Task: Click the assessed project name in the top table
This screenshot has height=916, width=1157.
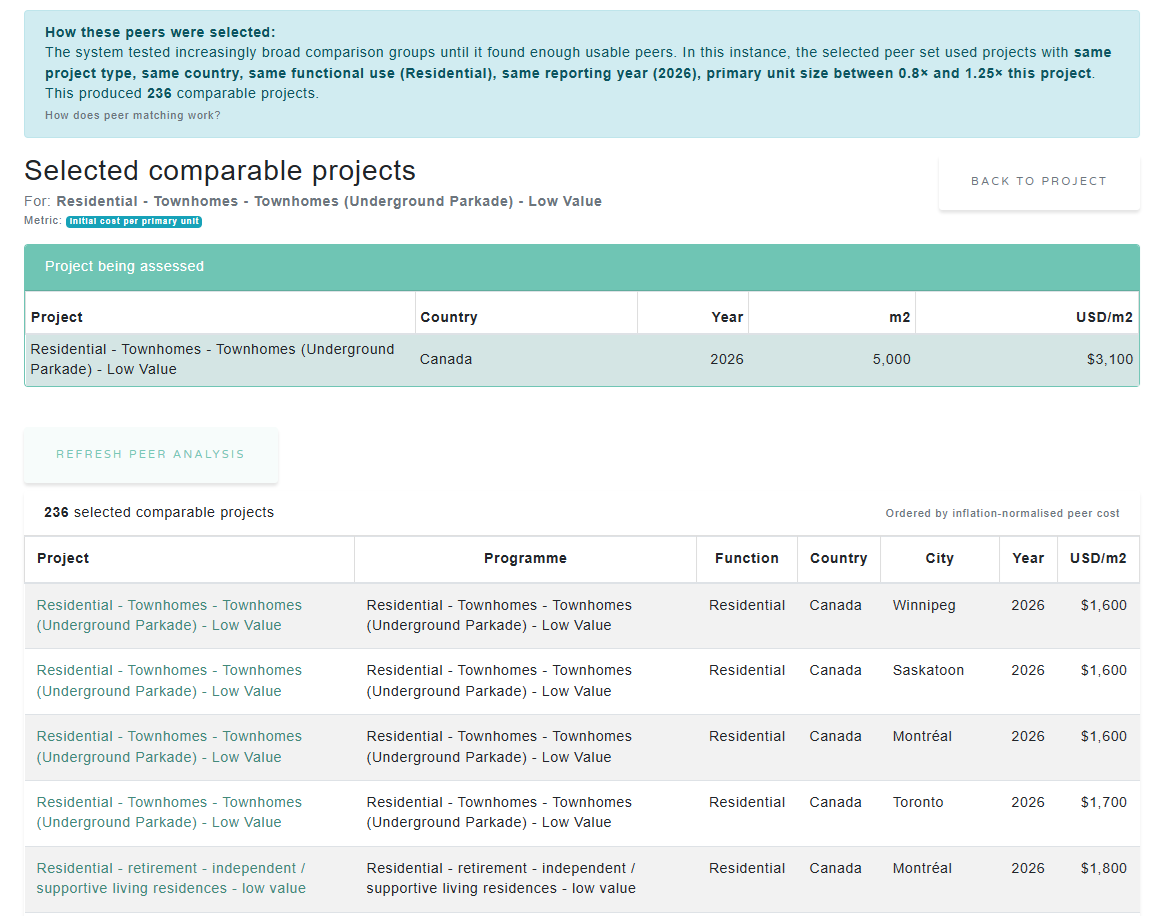Action: [213, 359]
